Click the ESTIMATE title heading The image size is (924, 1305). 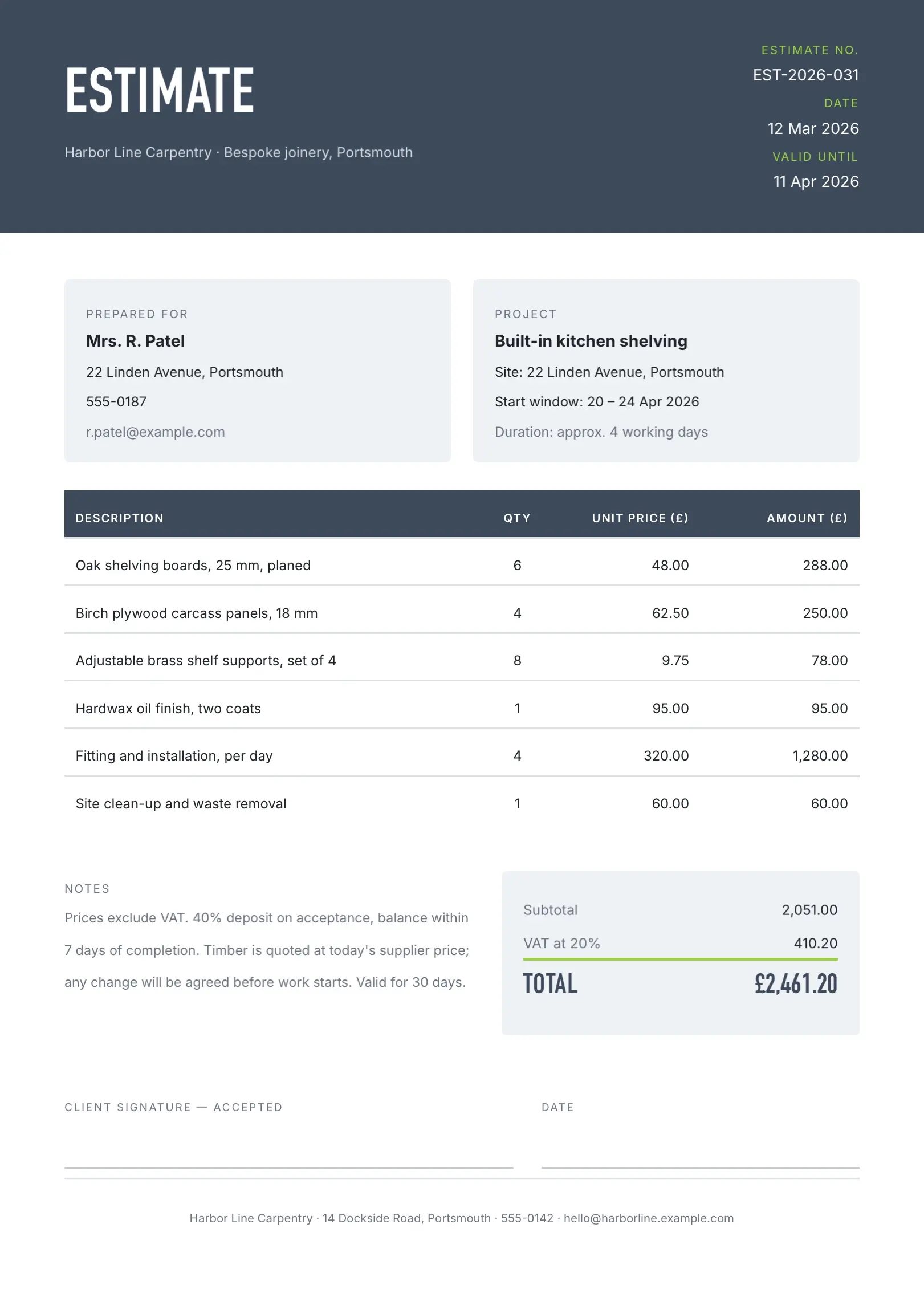tap(160, 90)
